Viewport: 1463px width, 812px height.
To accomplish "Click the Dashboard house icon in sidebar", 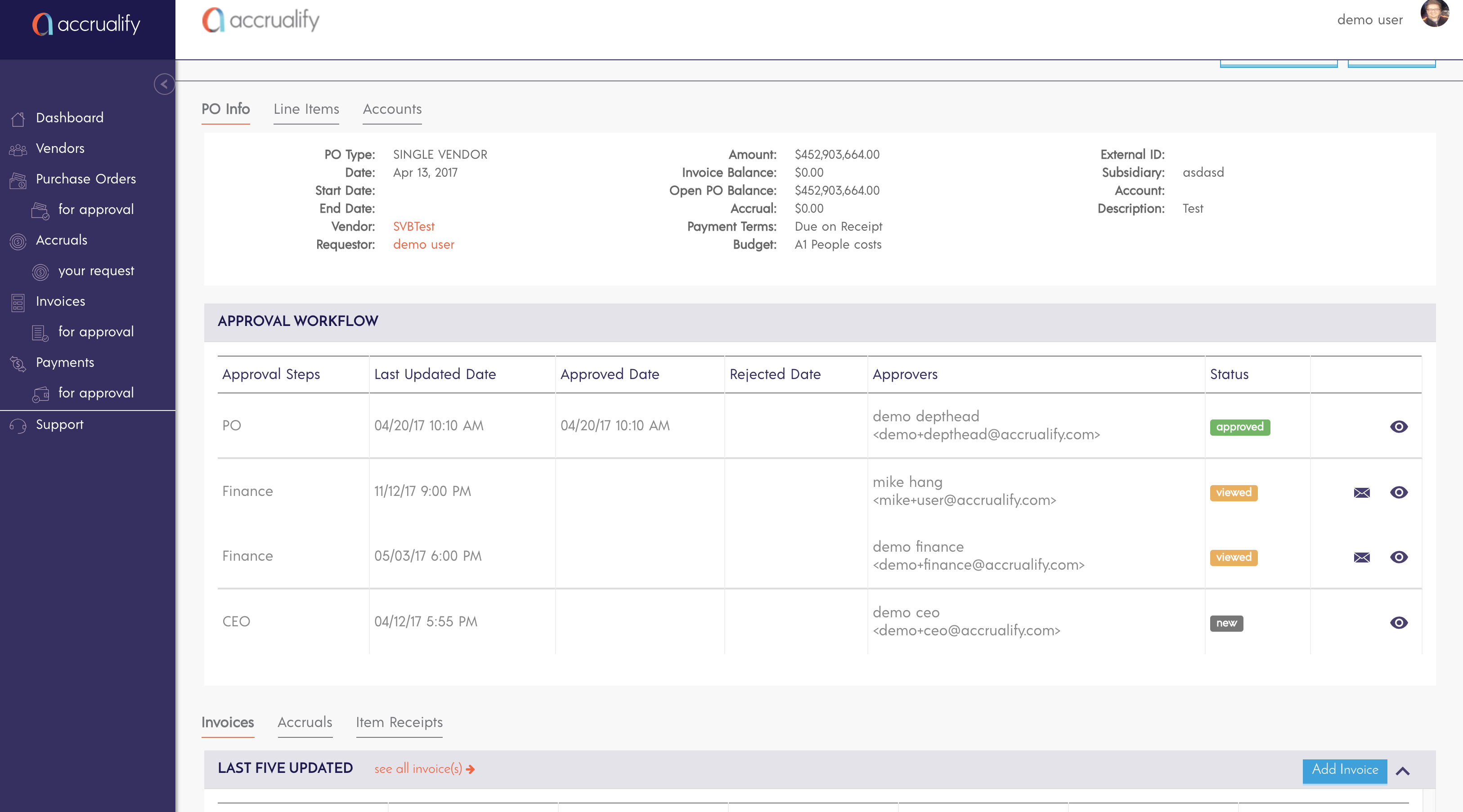I will [18, 119].
